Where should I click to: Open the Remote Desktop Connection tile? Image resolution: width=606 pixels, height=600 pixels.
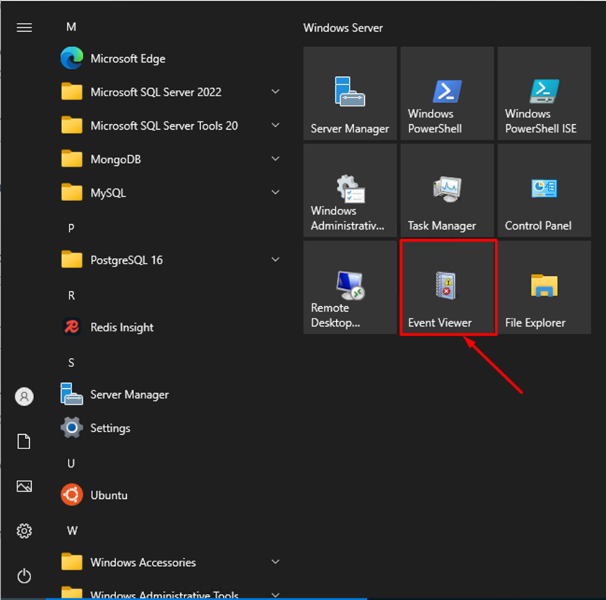(350, 288)
